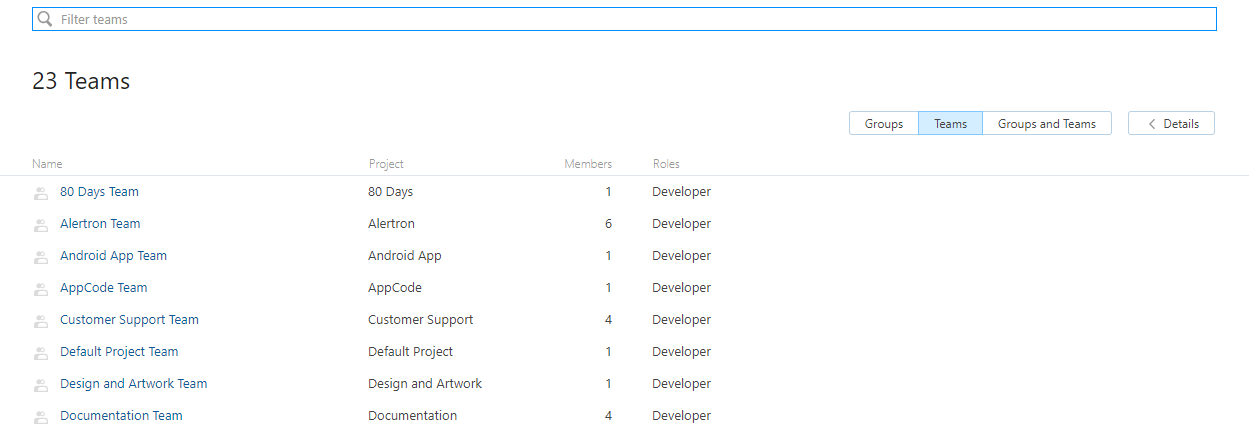1249x430 pixels.
Task: Click member count 1 for 80 Days Team
Action: tap(608, 192)
